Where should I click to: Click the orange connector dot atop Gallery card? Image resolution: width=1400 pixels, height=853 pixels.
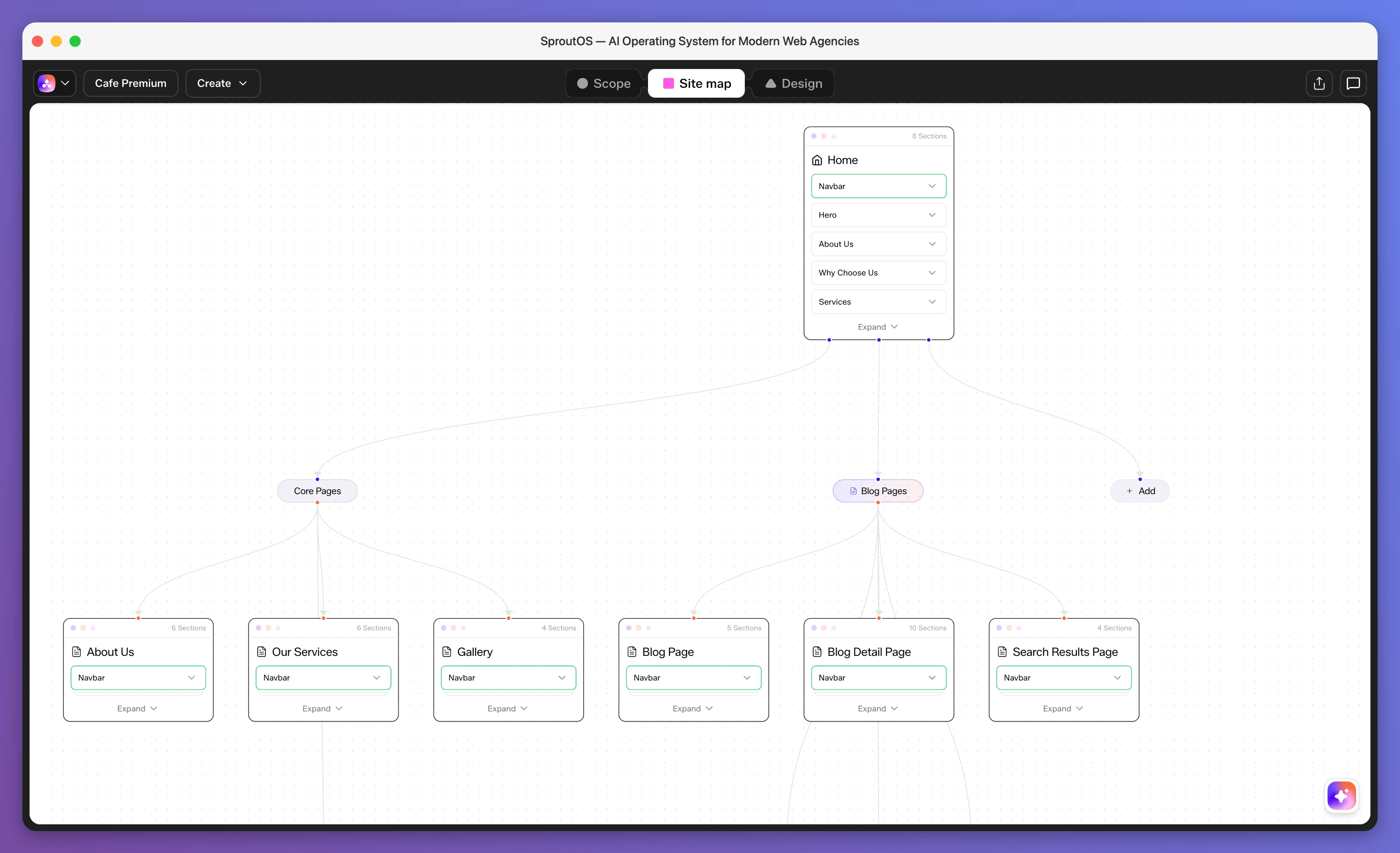click(x=509, y=618)
